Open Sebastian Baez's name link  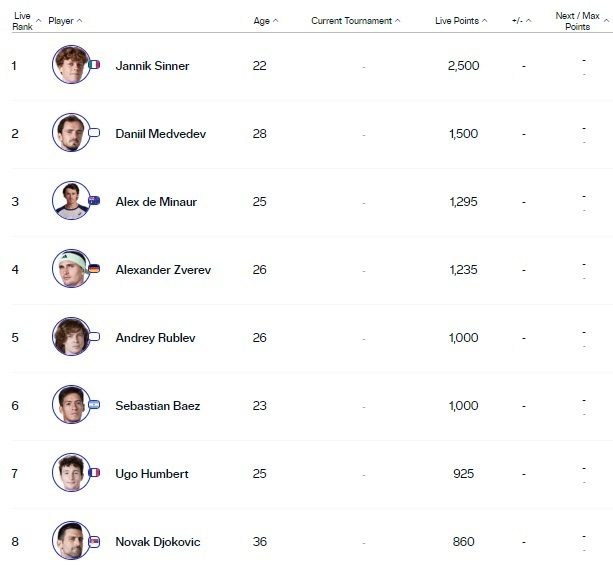click(x=158, y=406)
